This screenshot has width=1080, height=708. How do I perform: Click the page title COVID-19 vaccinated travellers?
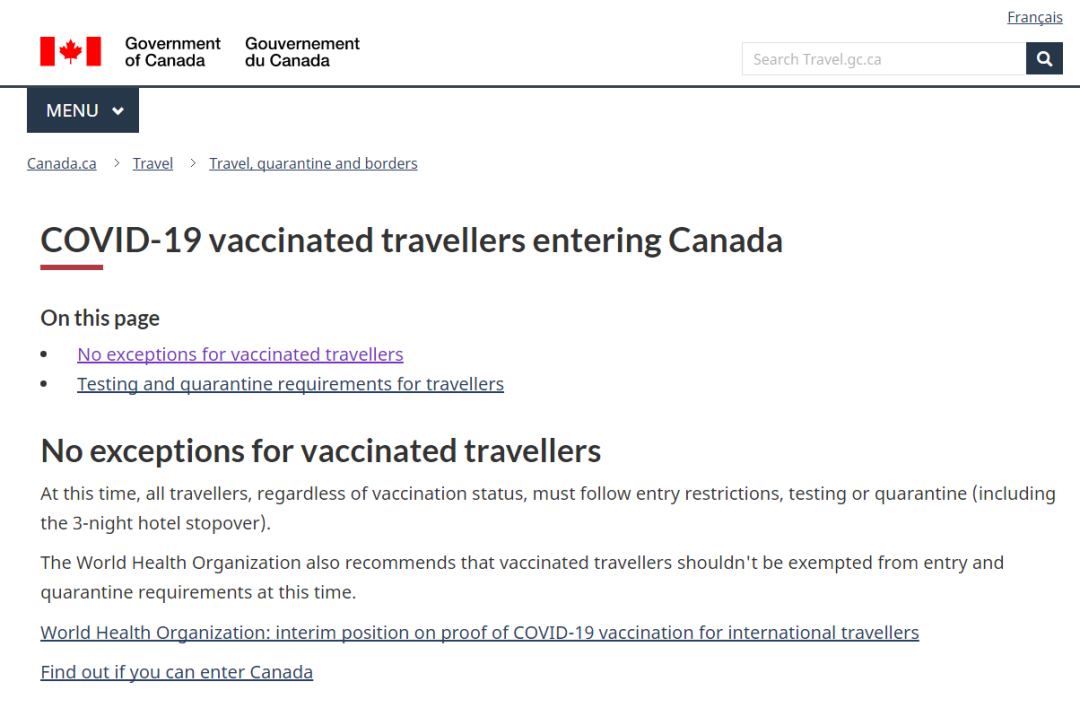(x=411, y=240)
